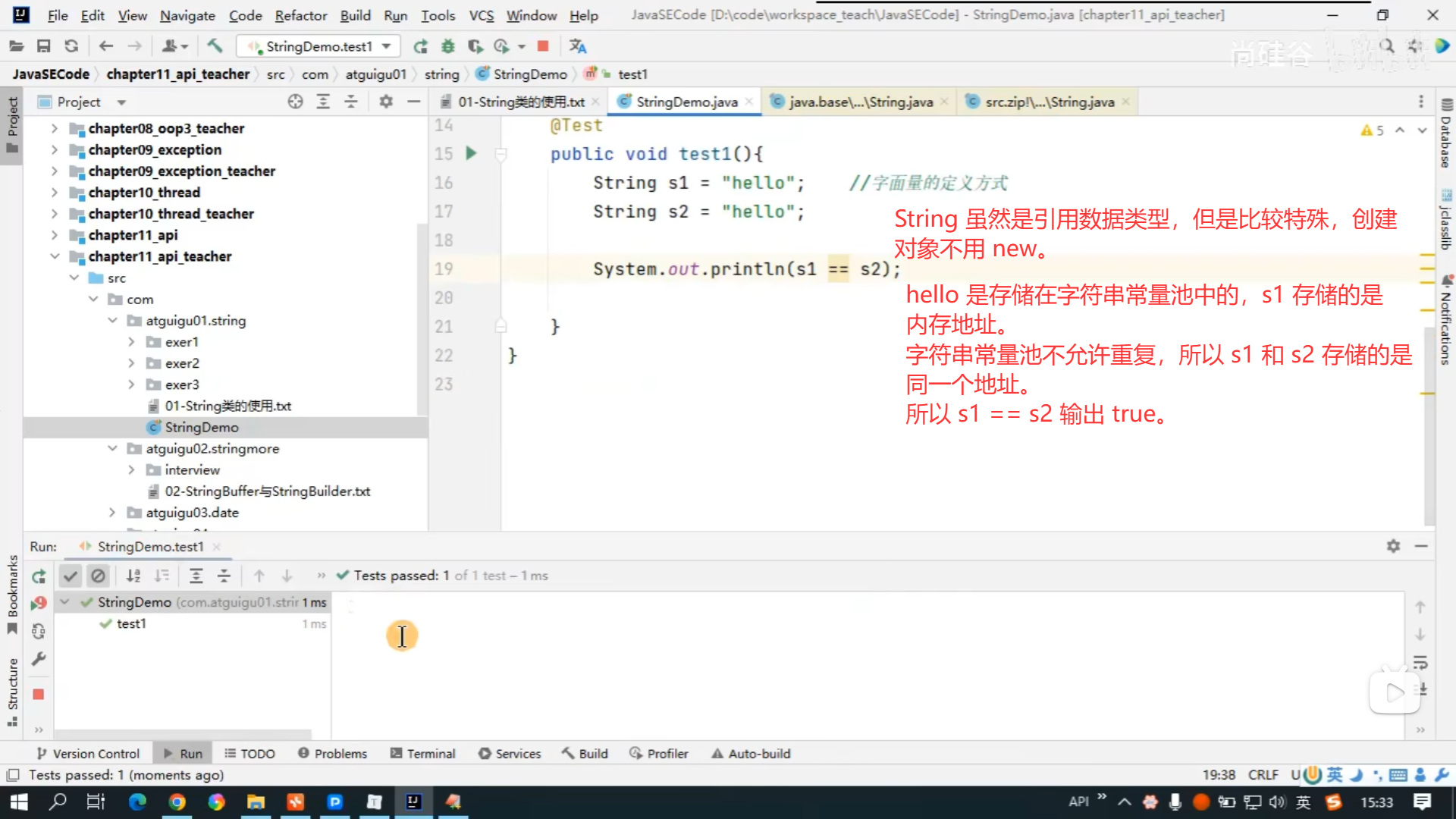
Task: Click the Build hammer icon
Action: click(x=215, y=46)
